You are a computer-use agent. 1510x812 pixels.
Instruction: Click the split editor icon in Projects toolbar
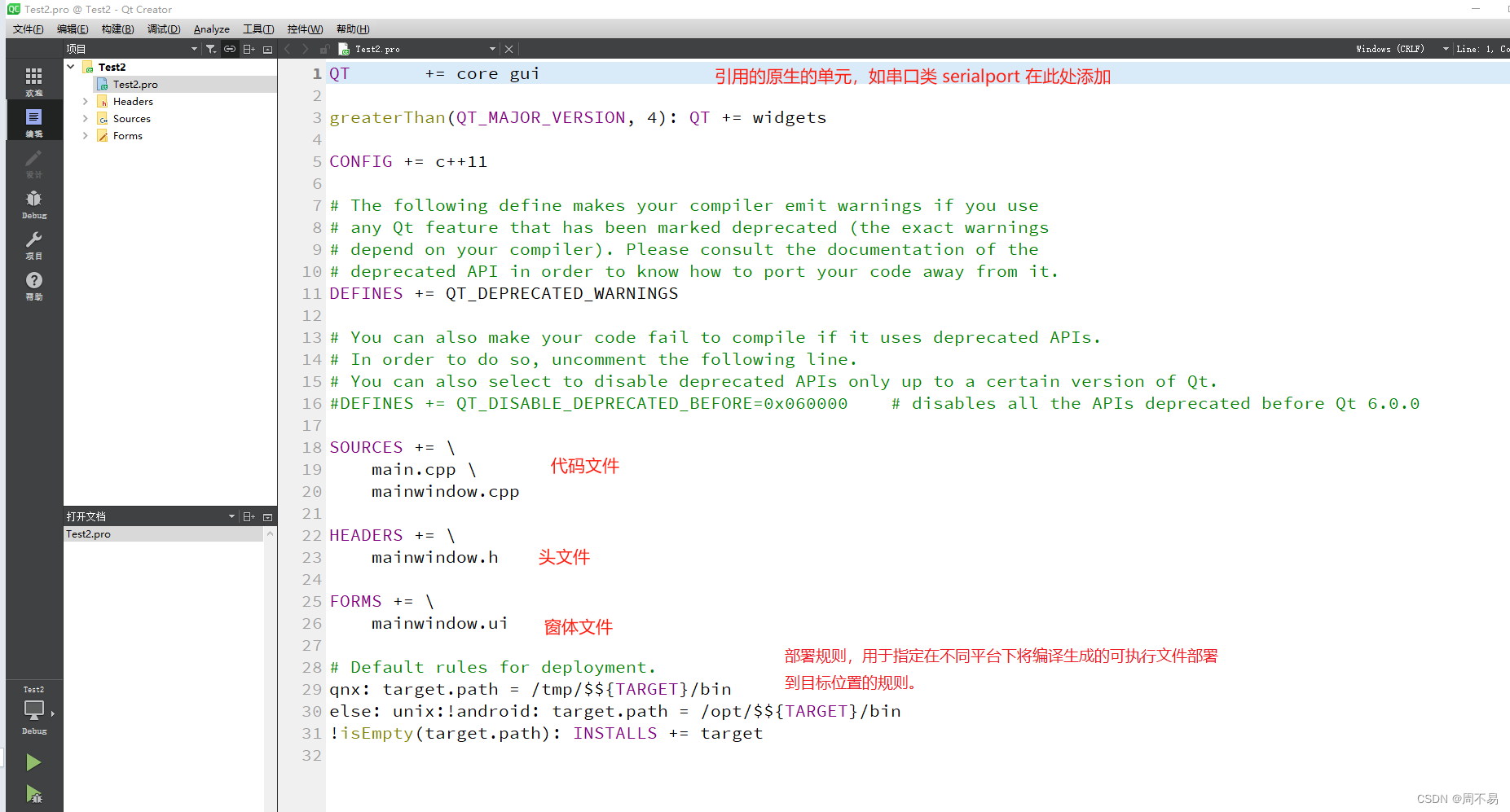point(249,49)
